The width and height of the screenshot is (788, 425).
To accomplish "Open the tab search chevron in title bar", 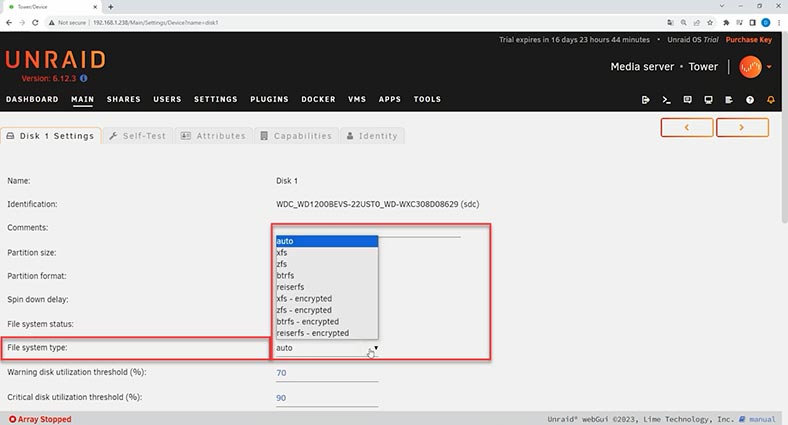I will pos(722,6).
